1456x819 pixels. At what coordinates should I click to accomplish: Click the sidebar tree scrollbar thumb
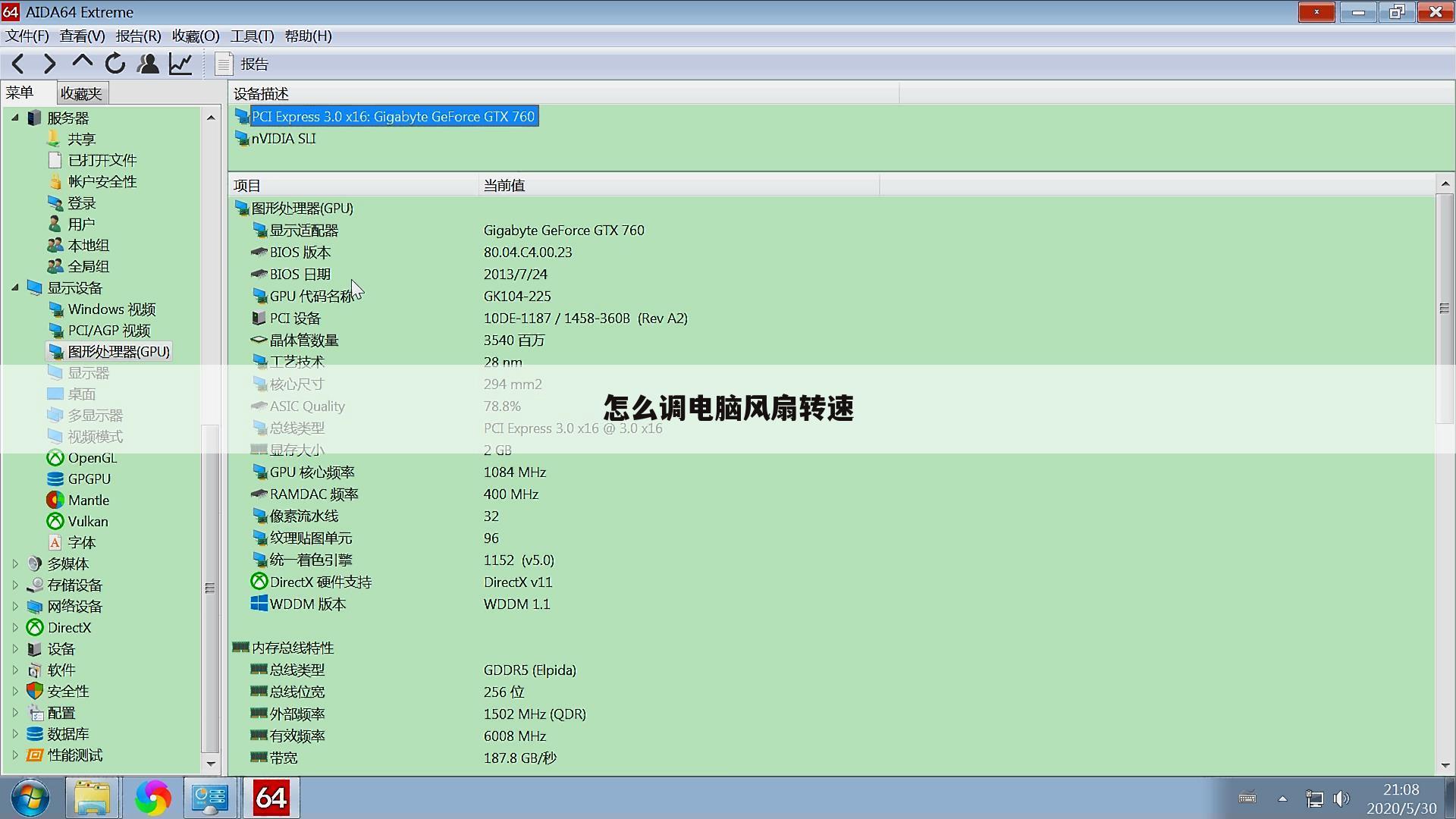pos(210,588)
